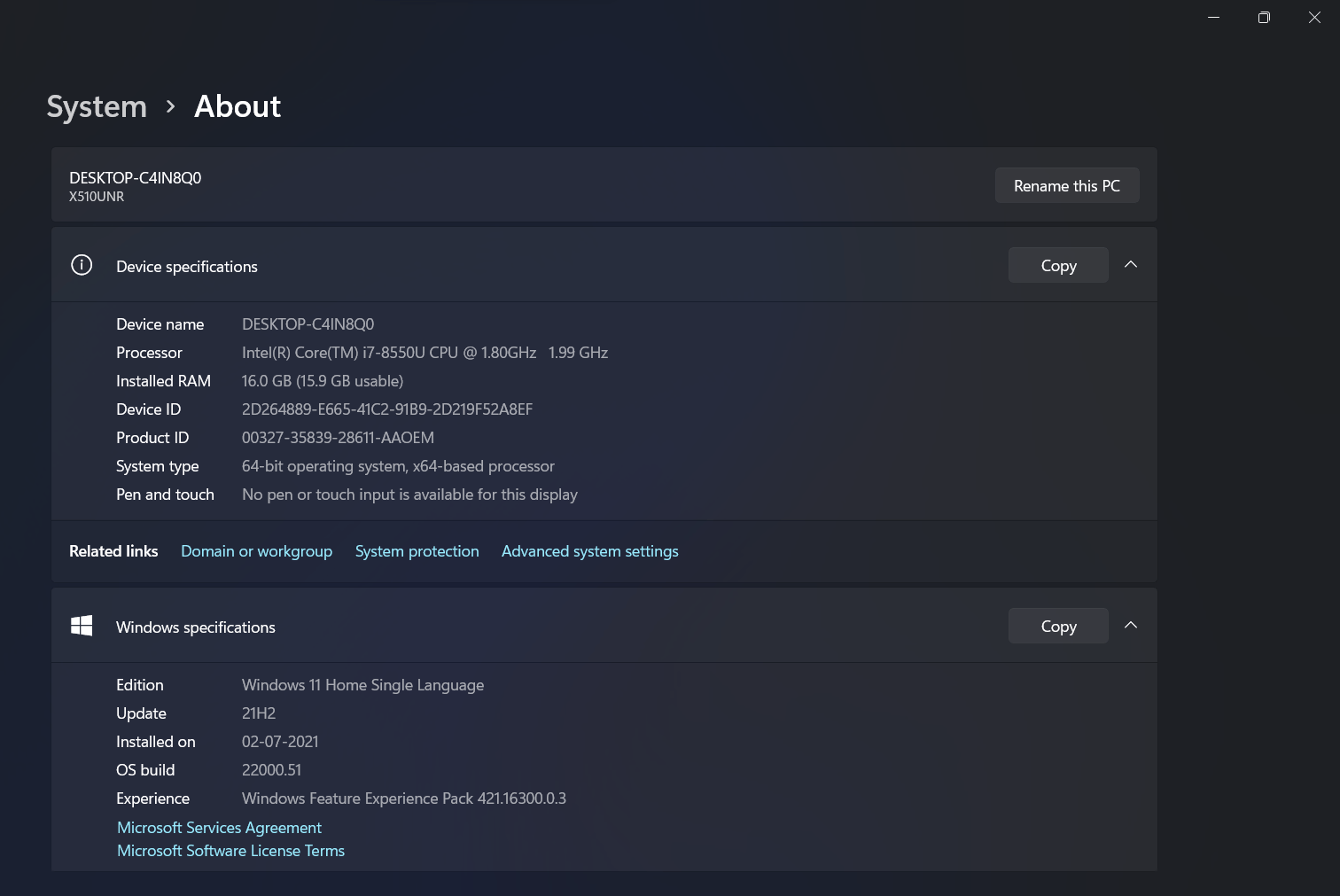The height and width of the screenshot is (896, 1340).
Task: Click the Processor value text
Action: pos(425,353)
